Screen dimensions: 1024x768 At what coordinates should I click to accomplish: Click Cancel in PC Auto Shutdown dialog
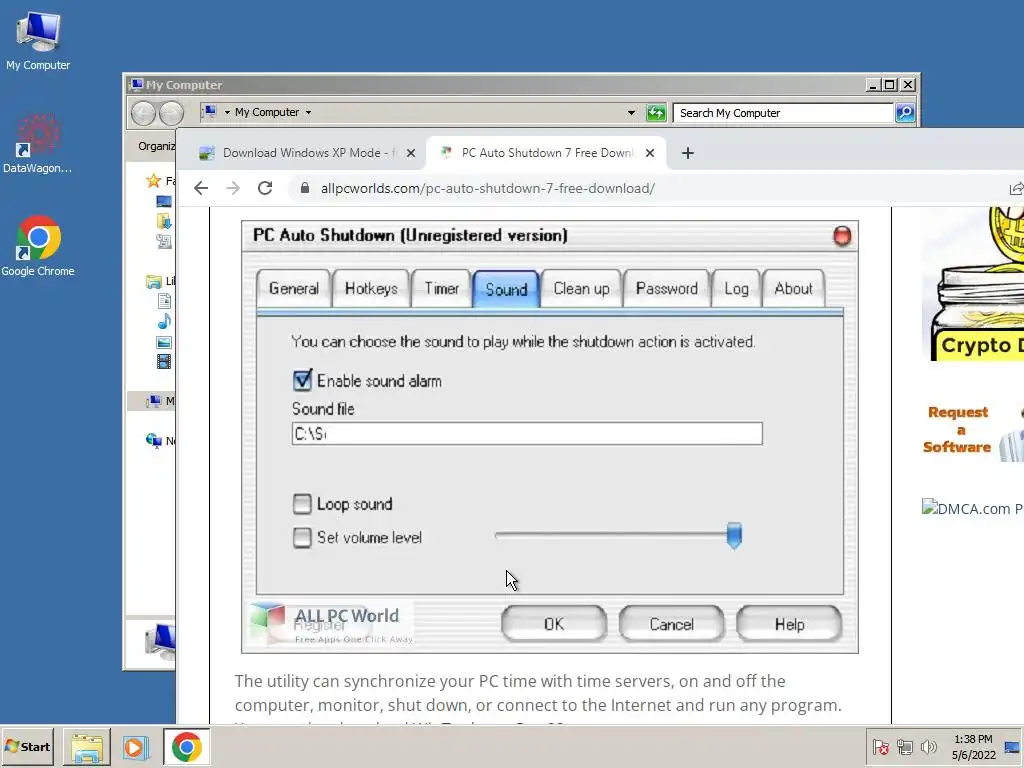point(671,624)
